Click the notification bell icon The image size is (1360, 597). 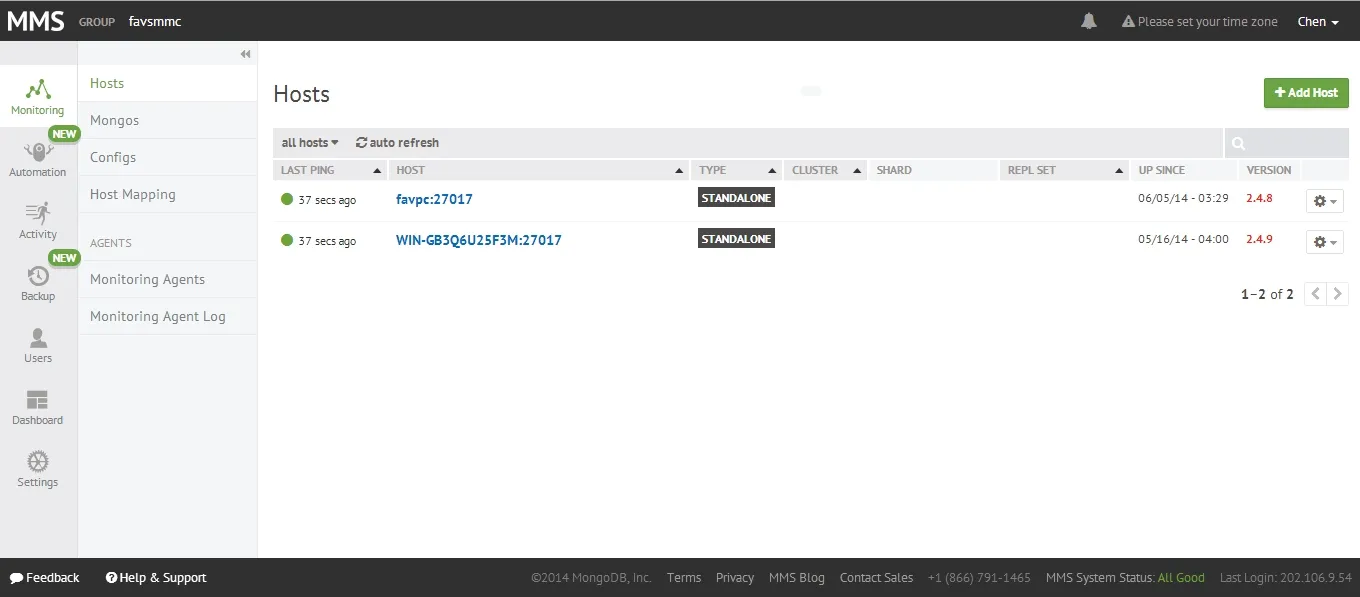[1089, 21]
